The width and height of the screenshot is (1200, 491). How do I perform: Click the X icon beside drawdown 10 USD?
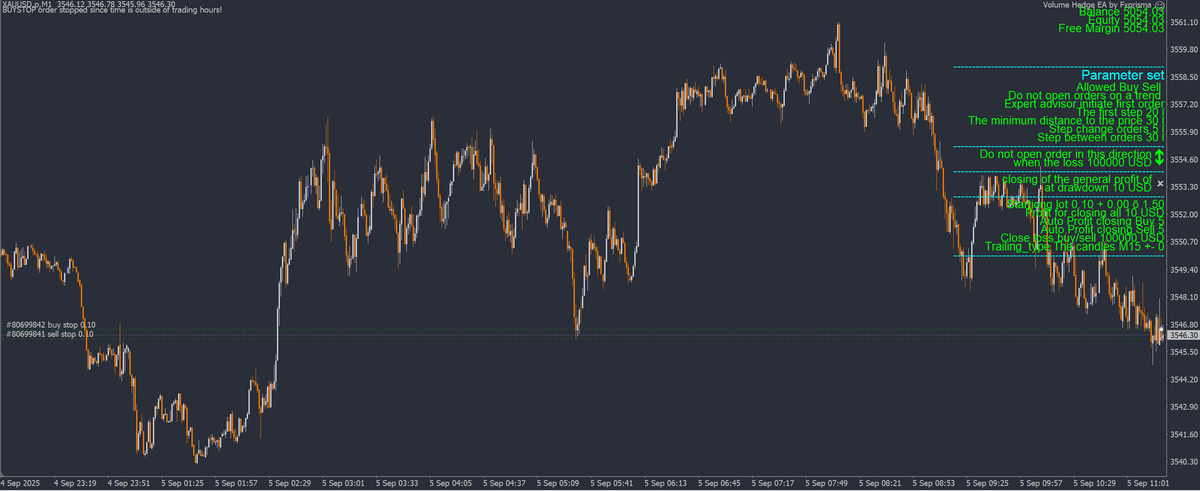[1160, 185]
